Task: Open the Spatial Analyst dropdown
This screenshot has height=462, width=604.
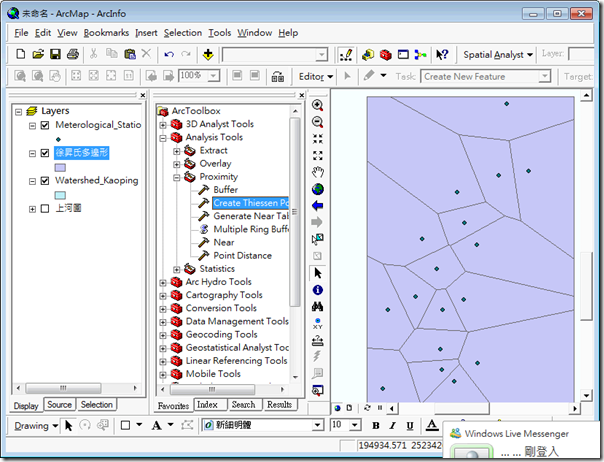Action: [498, 55]
